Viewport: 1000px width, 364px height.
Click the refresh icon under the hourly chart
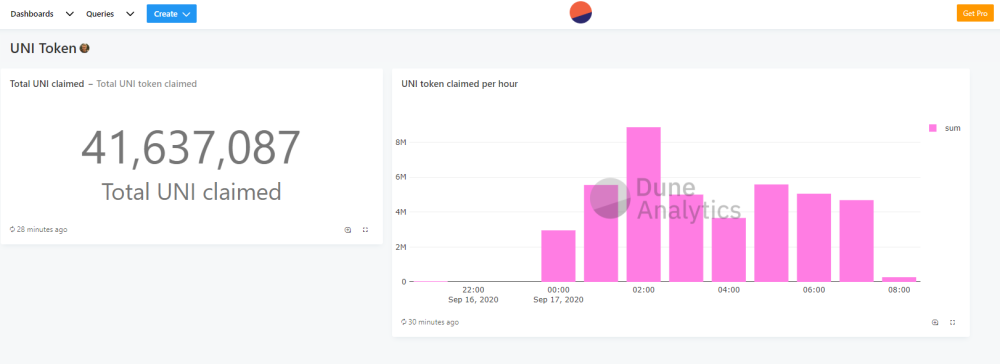[404, 323]
